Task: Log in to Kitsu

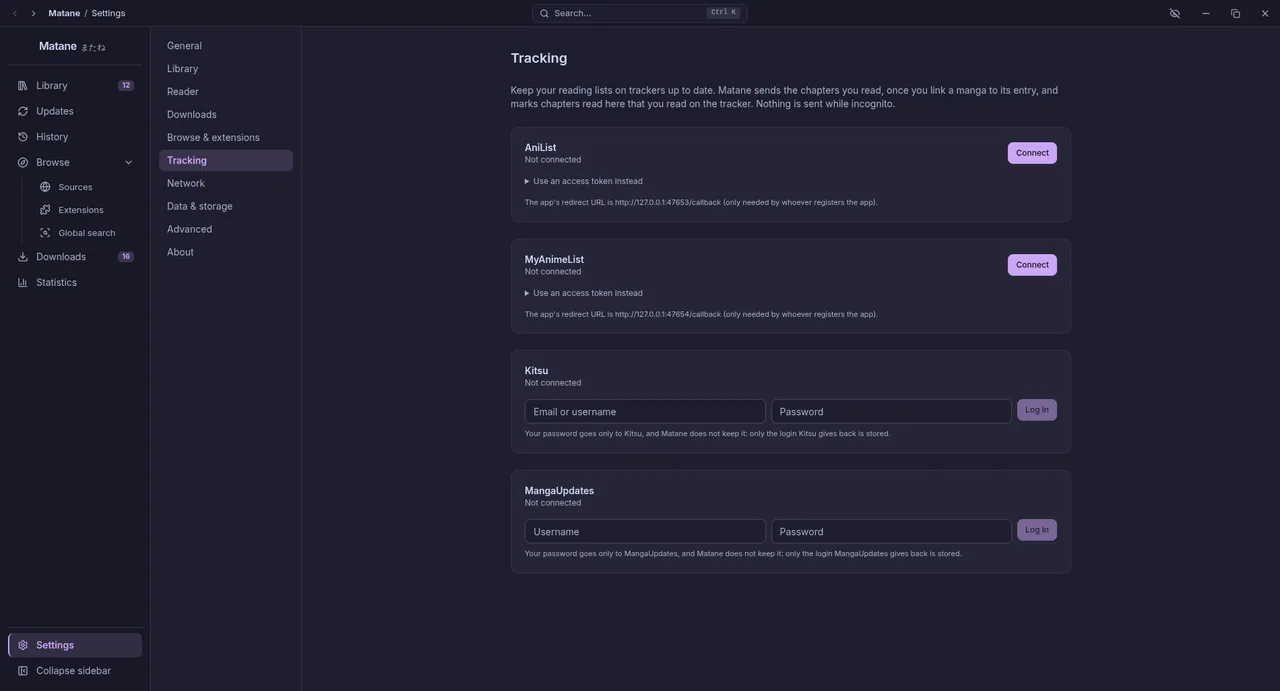Action: (x=1037, y=410)
